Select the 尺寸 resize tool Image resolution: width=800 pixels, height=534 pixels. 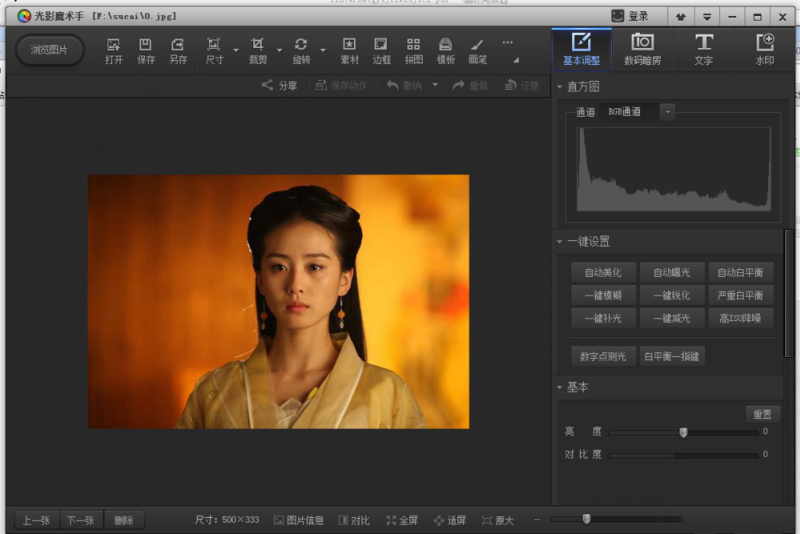click(214, 51)
